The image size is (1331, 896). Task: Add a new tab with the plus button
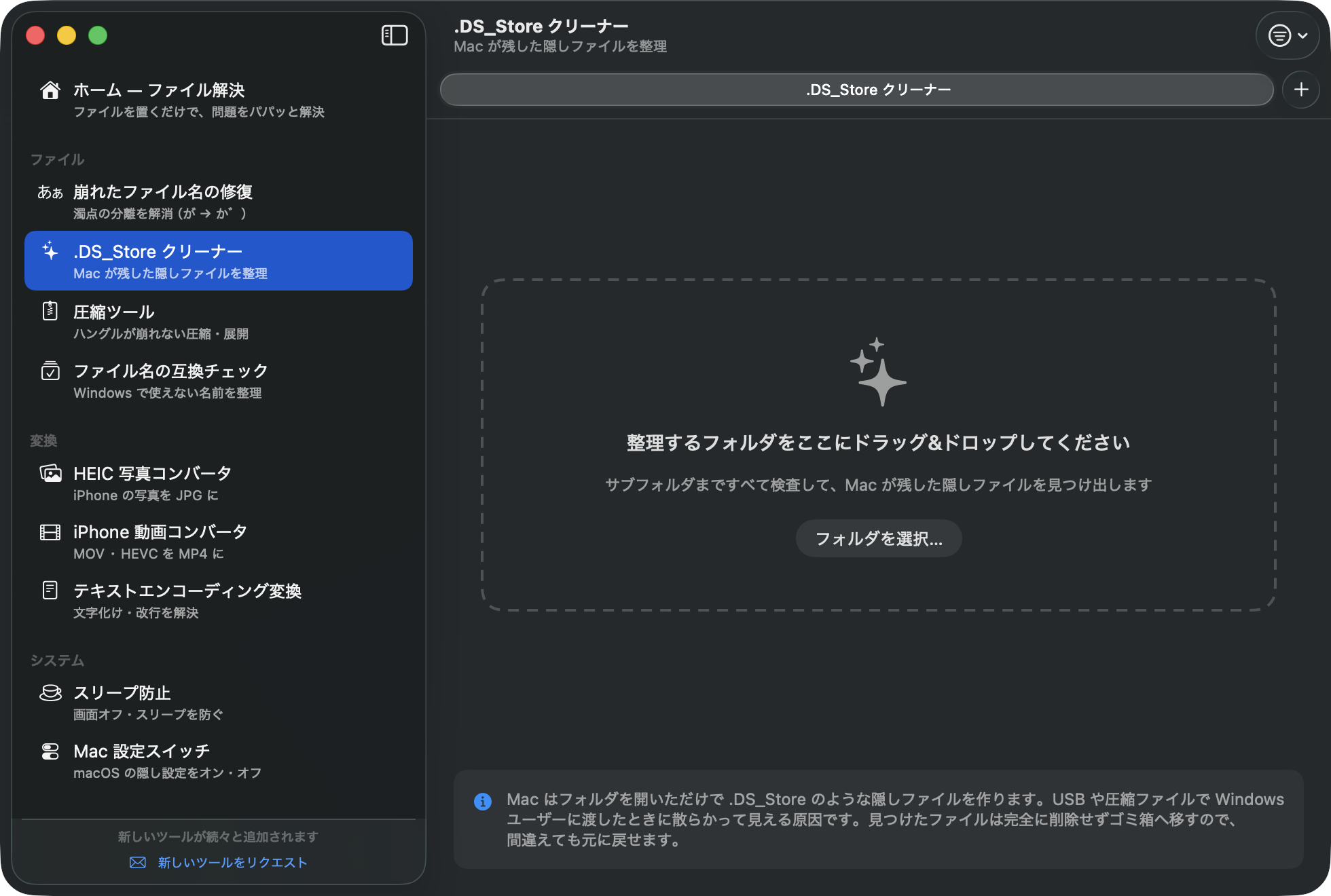1301,90
